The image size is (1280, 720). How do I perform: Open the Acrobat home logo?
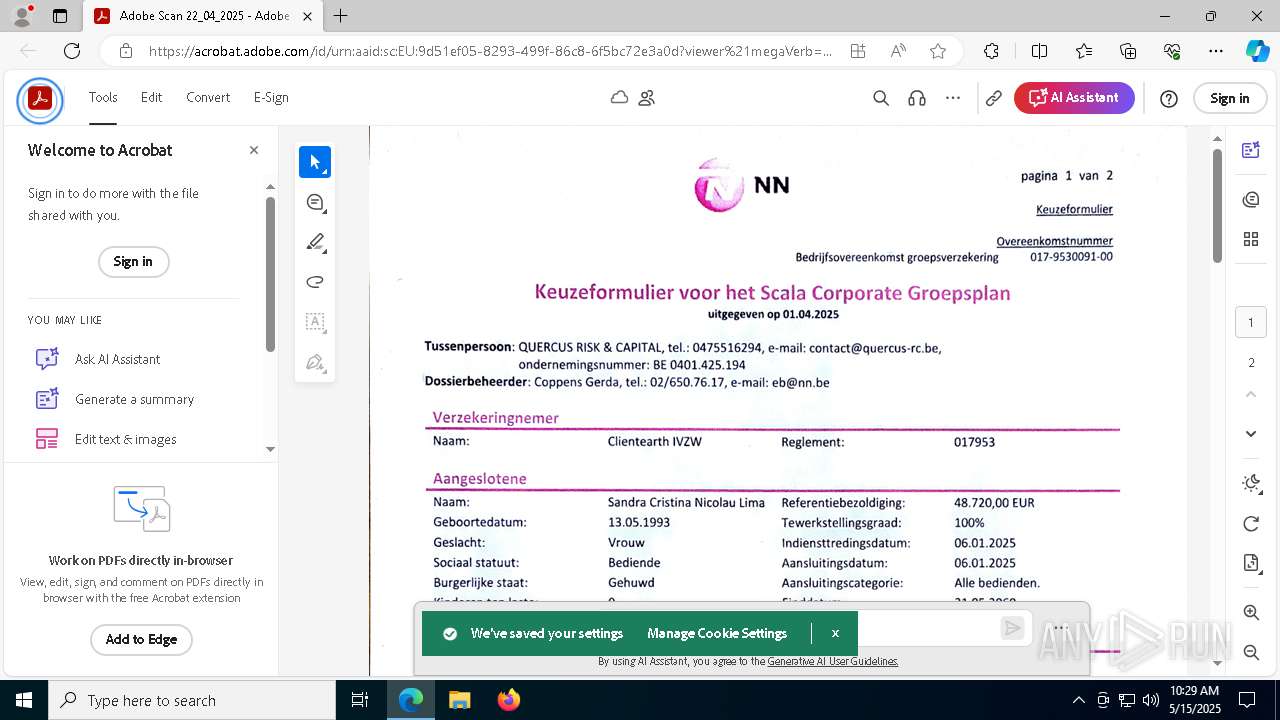pos(40,99)
